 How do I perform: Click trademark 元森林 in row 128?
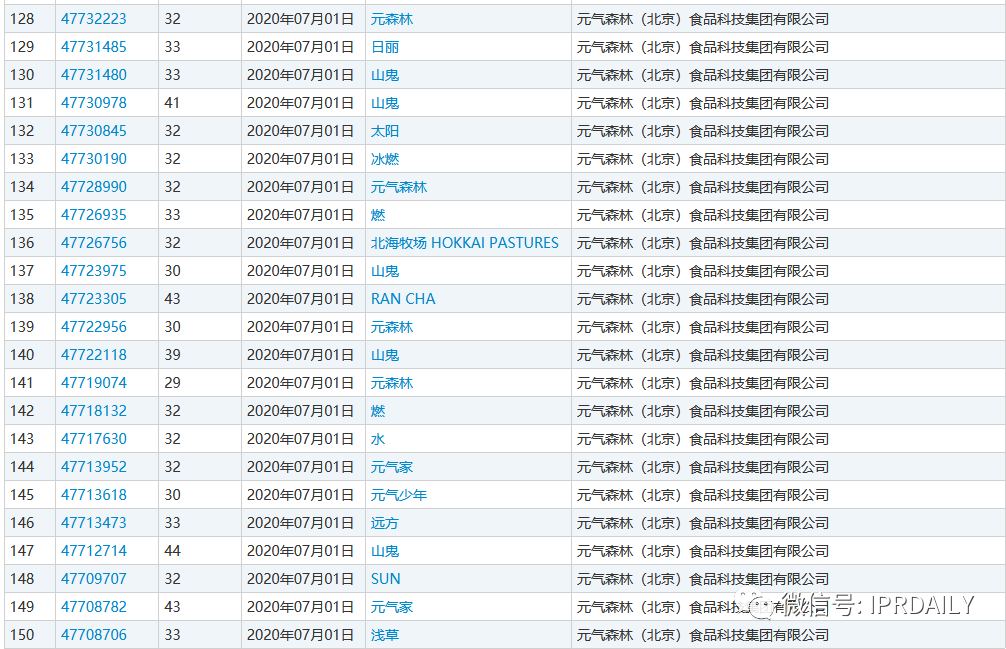click(392, 19)
